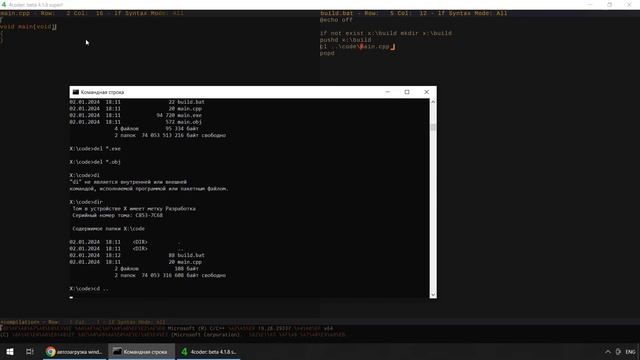Click the 'if not exist x:\build' line
640x360 pixels.
pos(386,33)
